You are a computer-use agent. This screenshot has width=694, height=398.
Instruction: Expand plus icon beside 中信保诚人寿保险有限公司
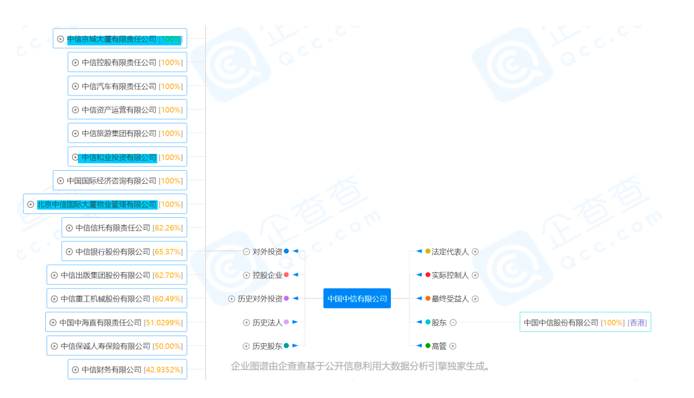click(54, 346)
